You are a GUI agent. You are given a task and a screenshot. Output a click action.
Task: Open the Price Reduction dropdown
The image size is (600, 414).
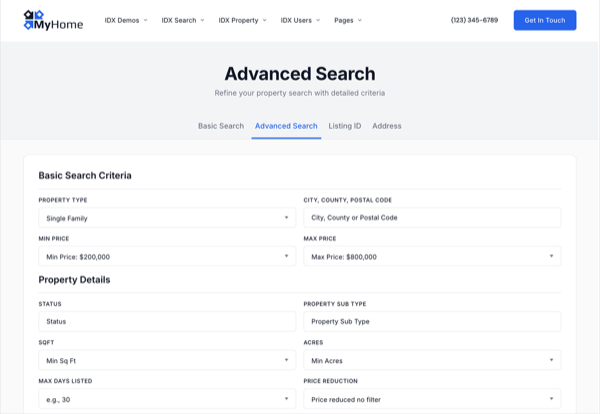pos(432,399)
